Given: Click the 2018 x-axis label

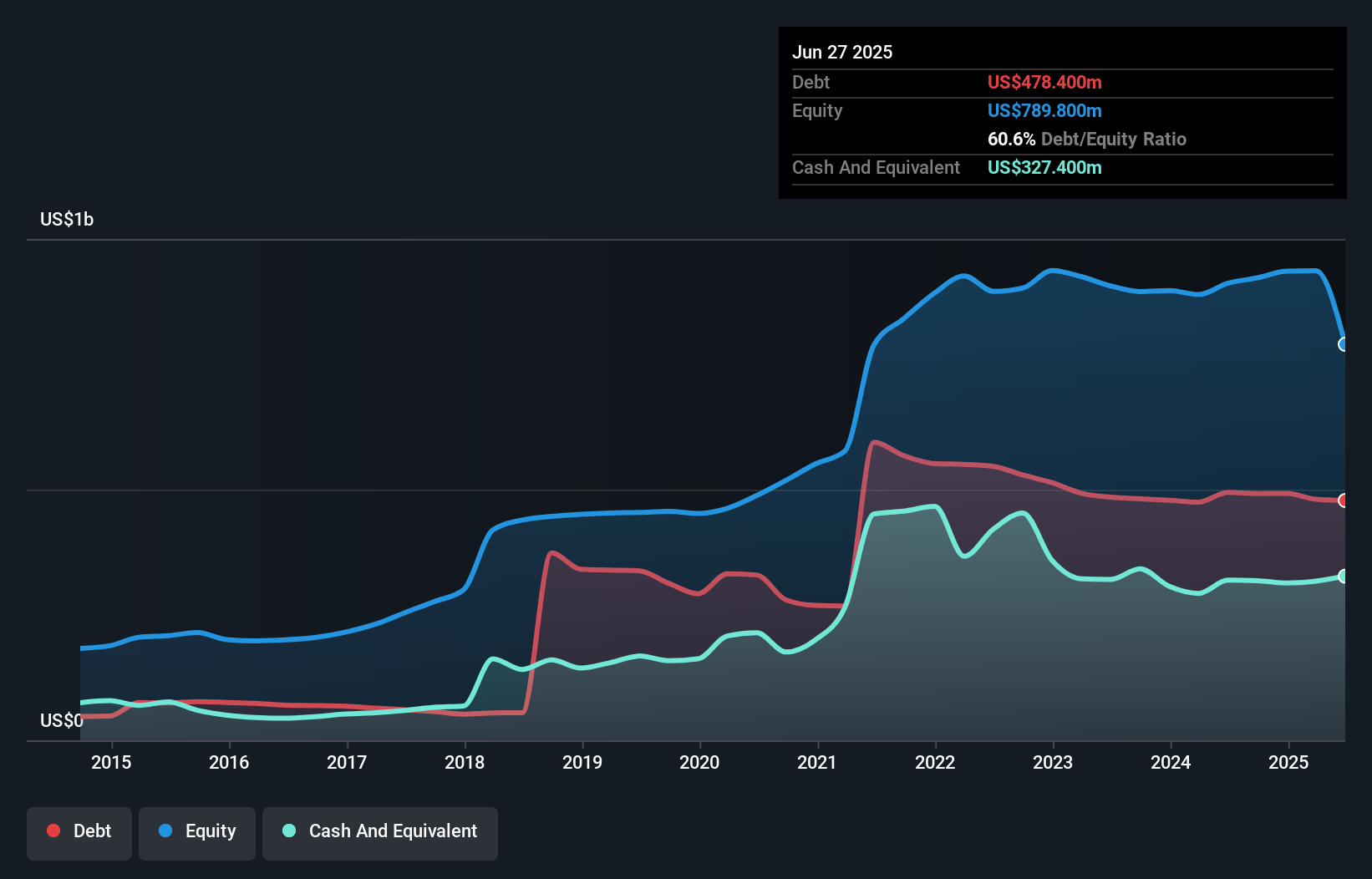Looking at the screenshot, I should pos(465,762).
